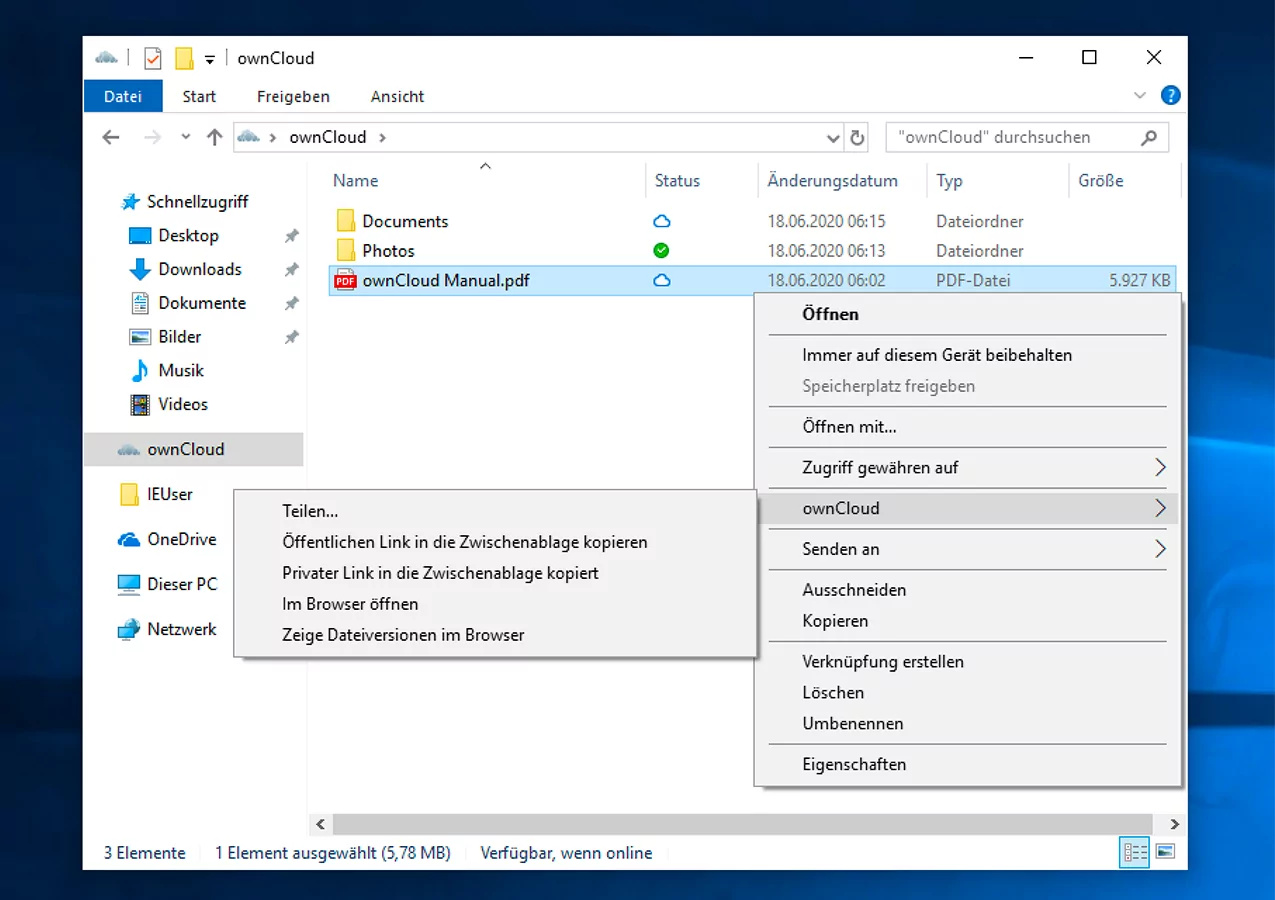
Task: Click the Help question mark icon
Action: pos(1170,96)
